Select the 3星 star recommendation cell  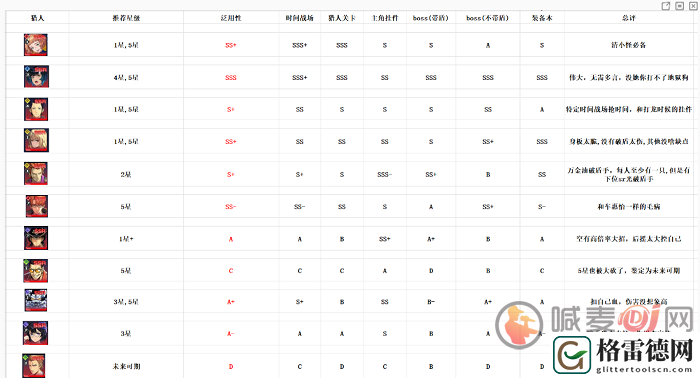point(126,333)
